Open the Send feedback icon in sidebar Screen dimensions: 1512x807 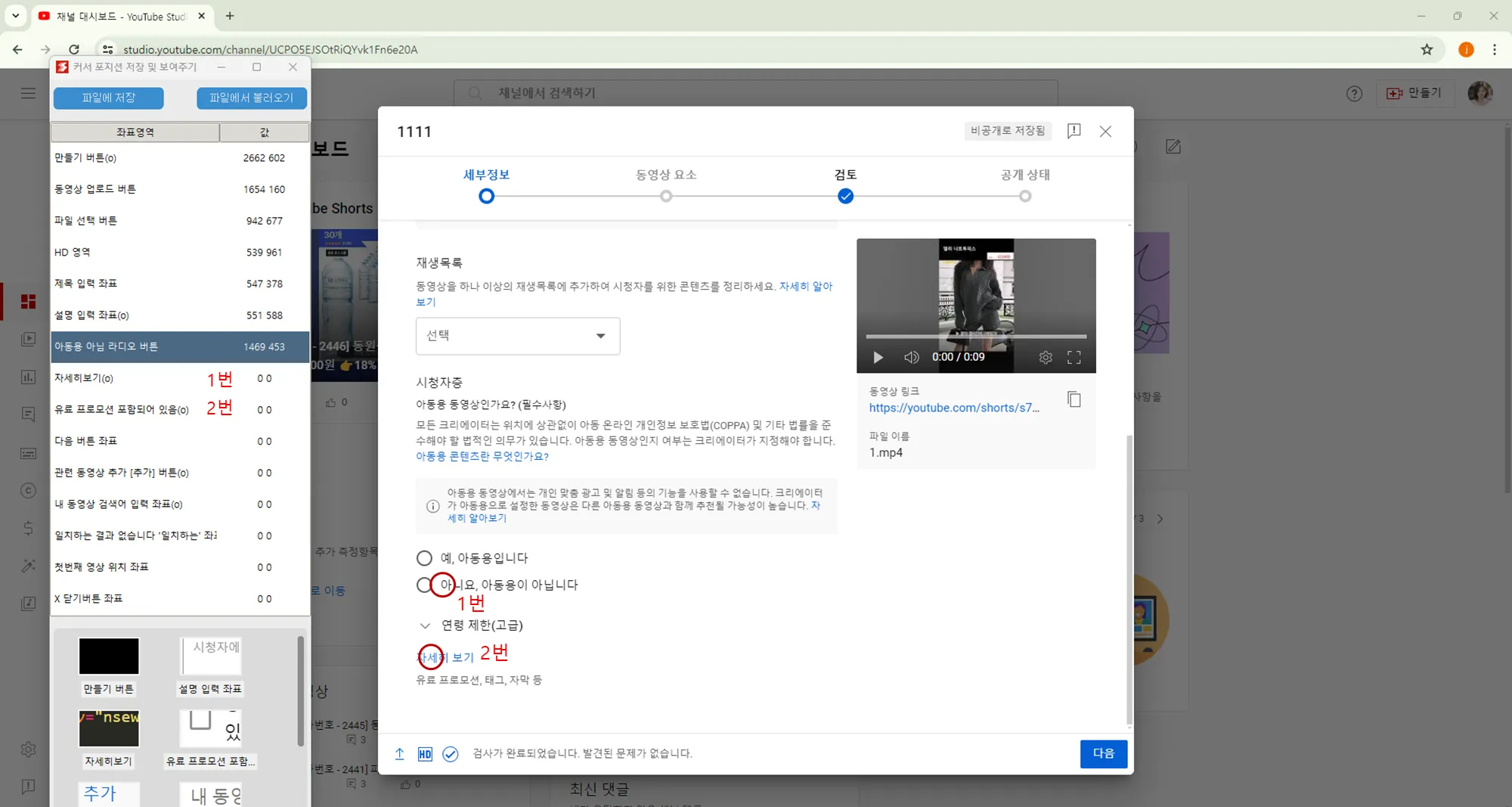click(28, 787)
